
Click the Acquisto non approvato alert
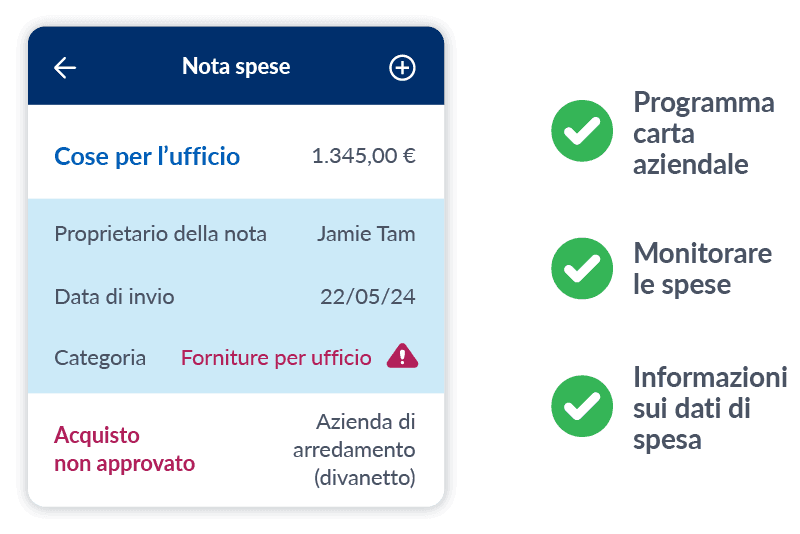[124, 450]
